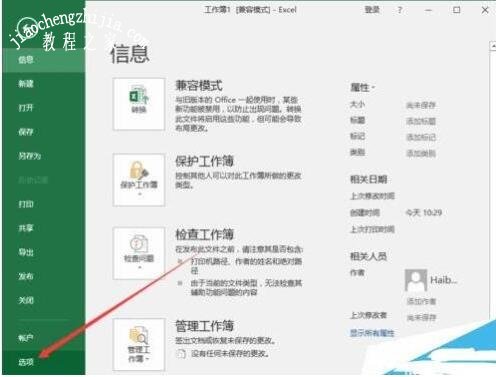This screenshot has width=496, height=377.
Task: Open the 显示所有属性 link
Action: pyautogui.click(x=372, y=333)
